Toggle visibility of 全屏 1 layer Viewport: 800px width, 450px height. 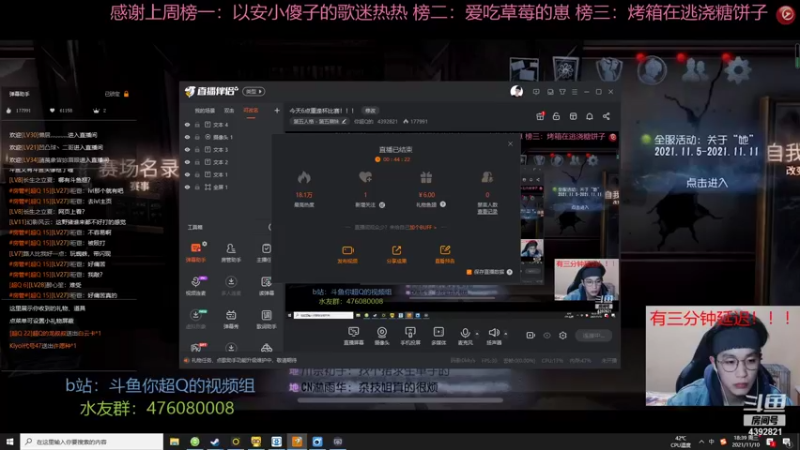(187, 187)
